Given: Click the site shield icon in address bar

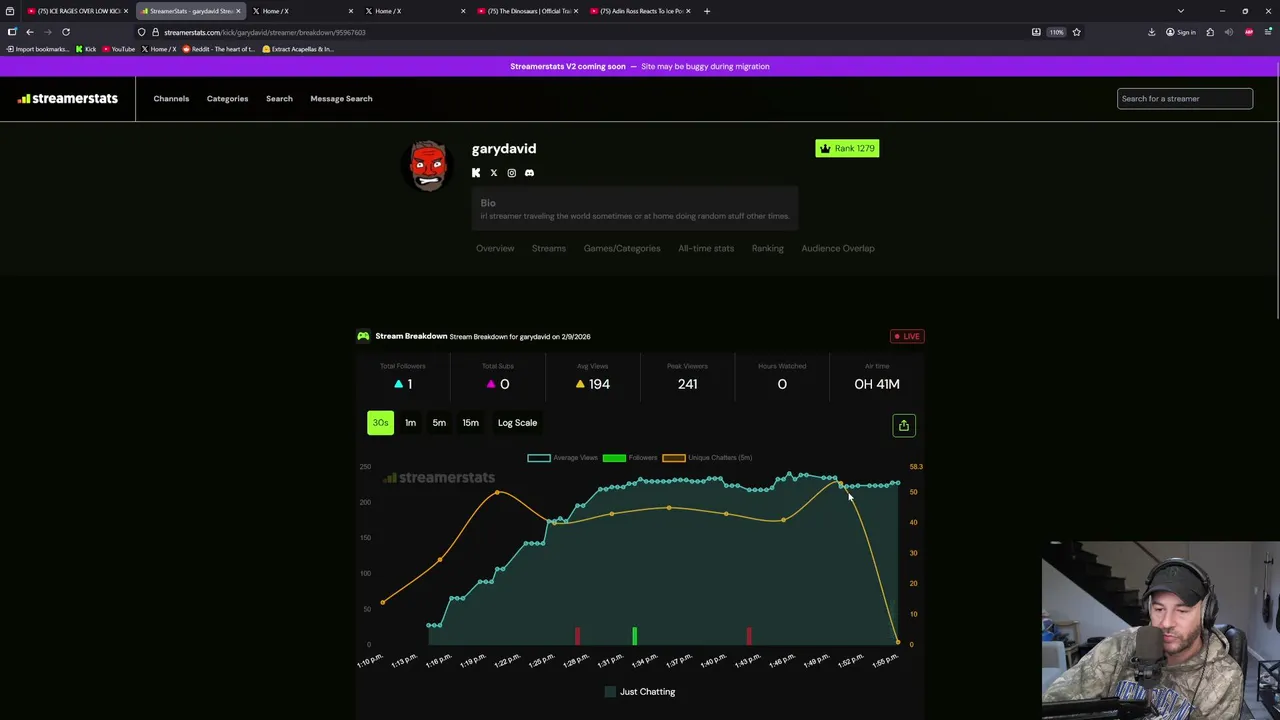Looking at the screenshot, I should tap(142, 32).
